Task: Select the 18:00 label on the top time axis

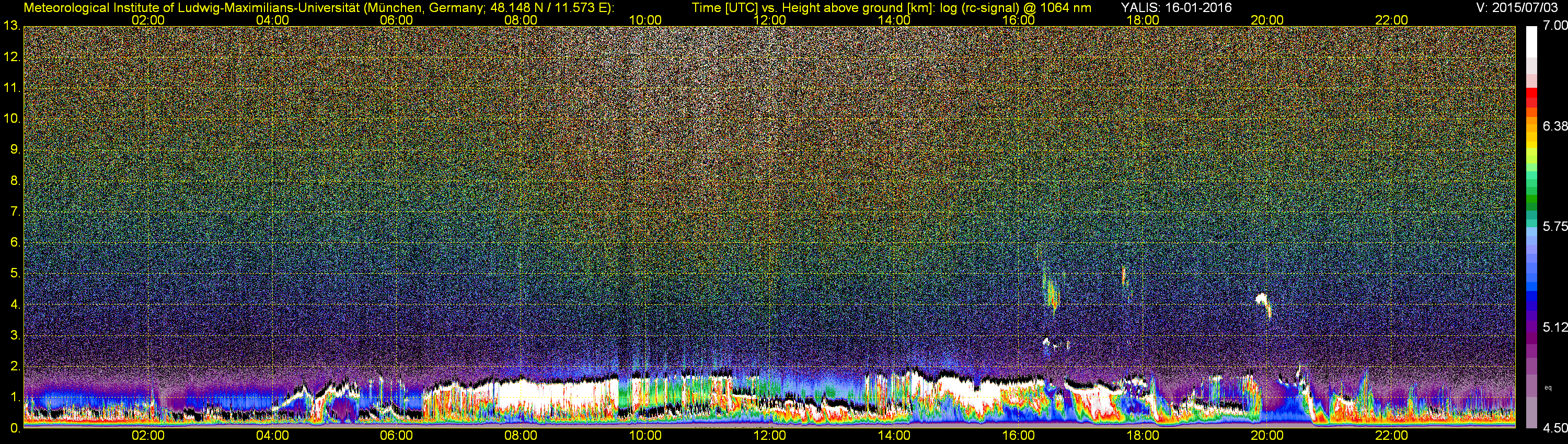Action: click(1143, 20)
